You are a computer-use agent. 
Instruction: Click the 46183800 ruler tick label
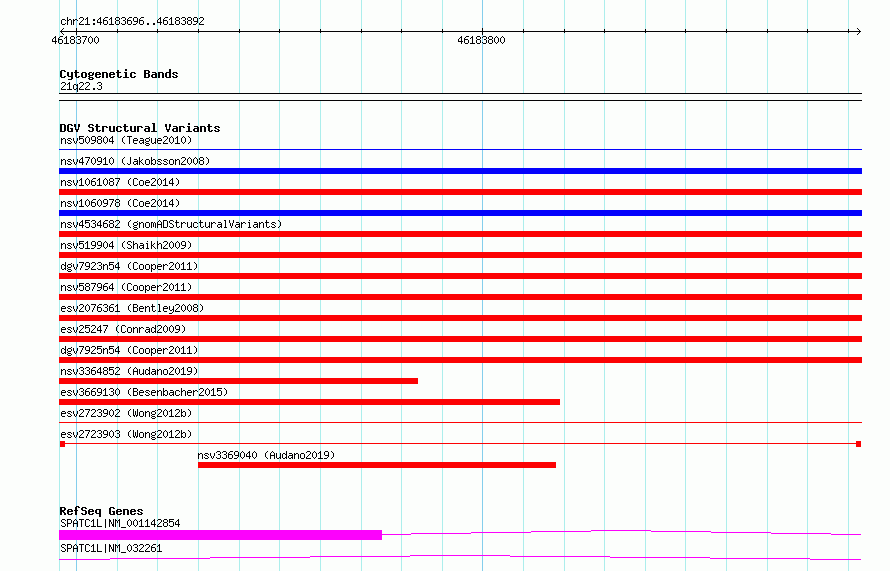pyautogui.click(x=481, y=40)
